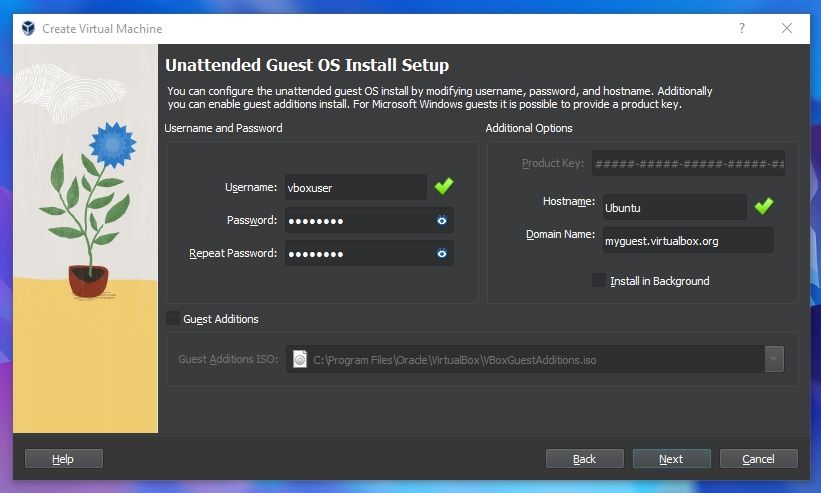Click the Next button
Image resolution: width=821 pixels, height=493 pixels.
point(671,458)
